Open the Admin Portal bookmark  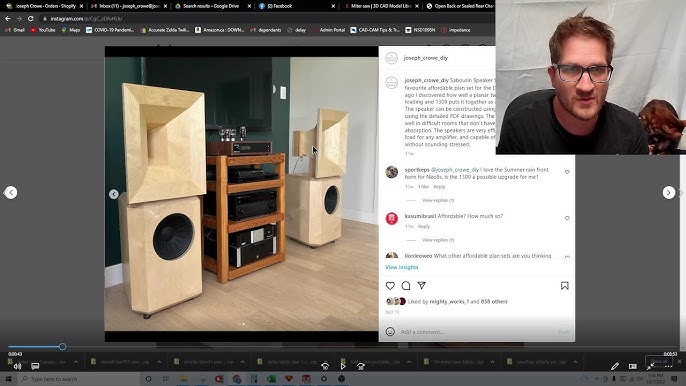tap(328, 30)
